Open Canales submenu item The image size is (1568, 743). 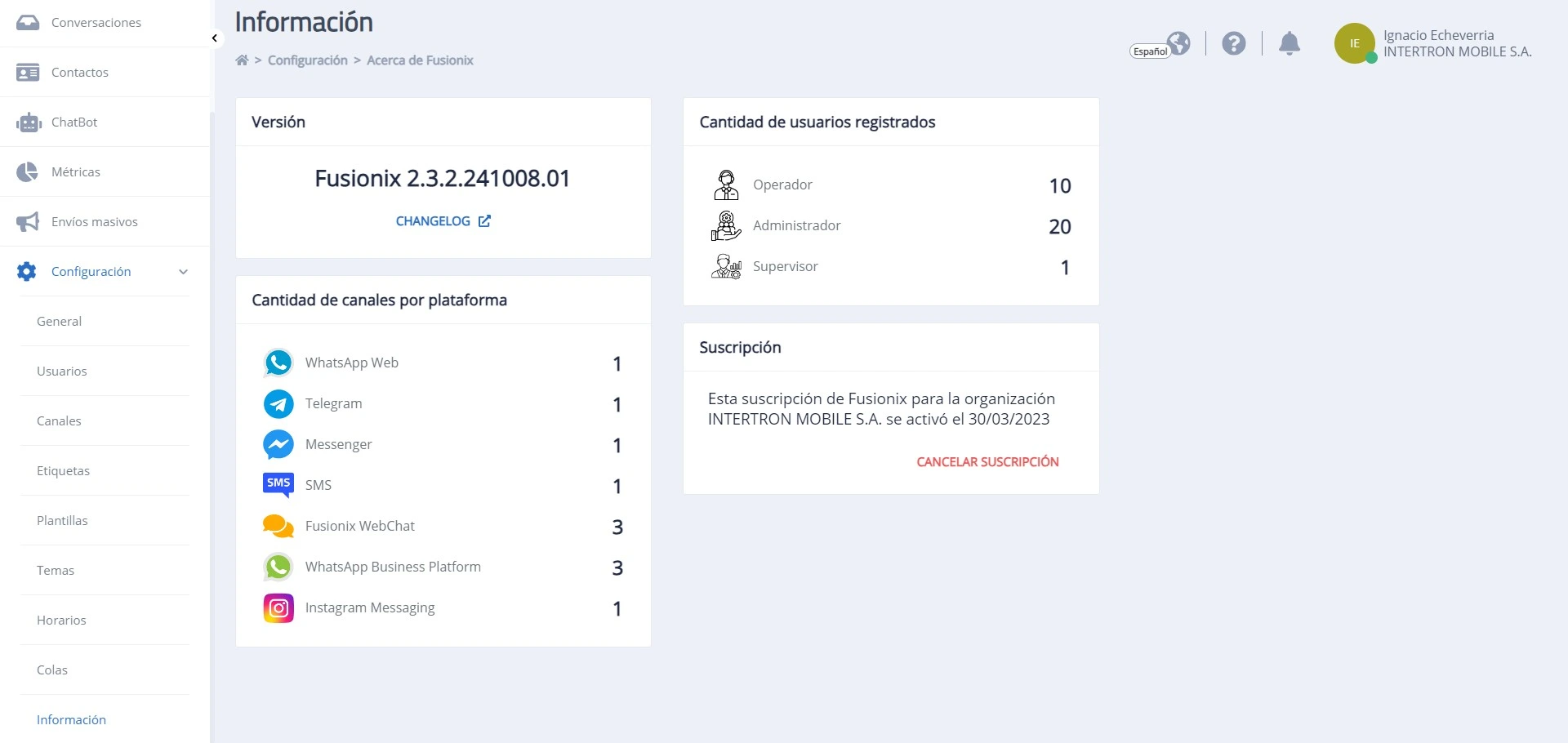pyautogui.click(x=59, y=421)
